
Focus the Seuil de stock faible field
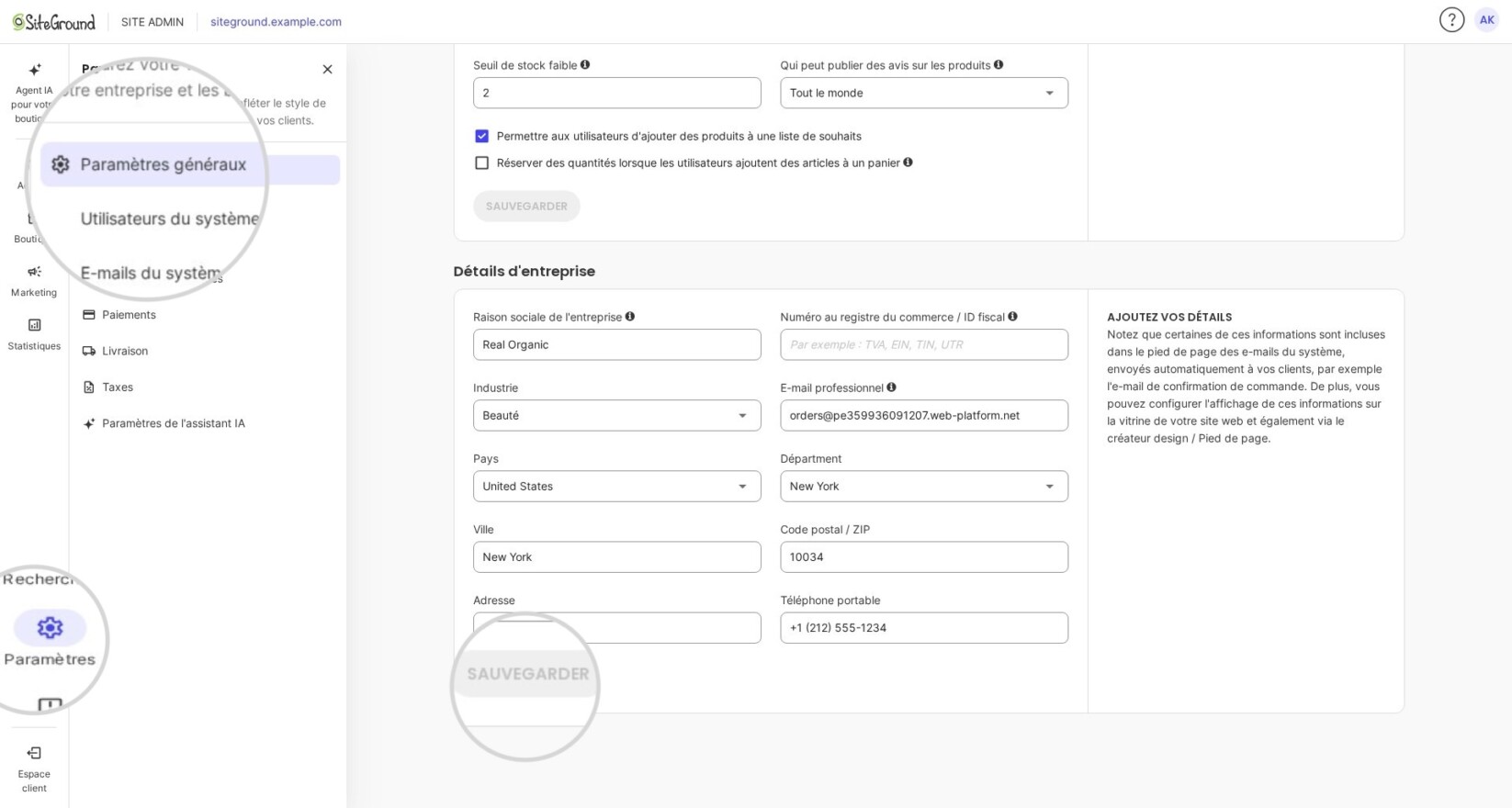pyautogui.click(x=617, y=93)
